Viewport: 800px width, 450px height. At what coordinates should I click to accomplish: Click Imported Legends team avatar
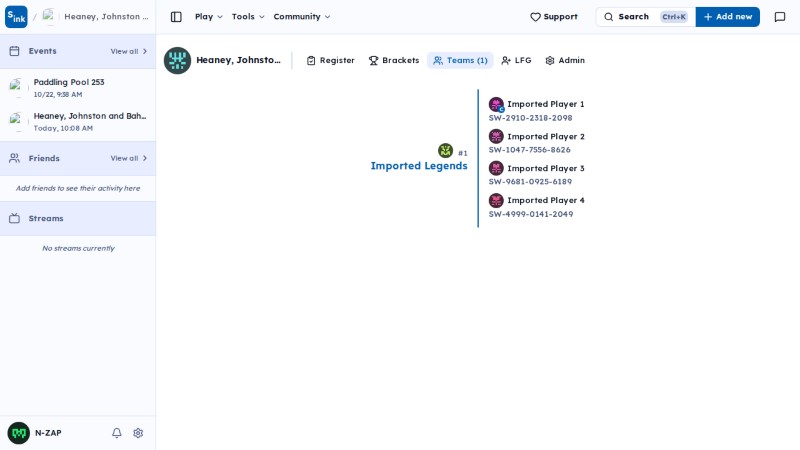pyautogui.click(x=445, y=151)
